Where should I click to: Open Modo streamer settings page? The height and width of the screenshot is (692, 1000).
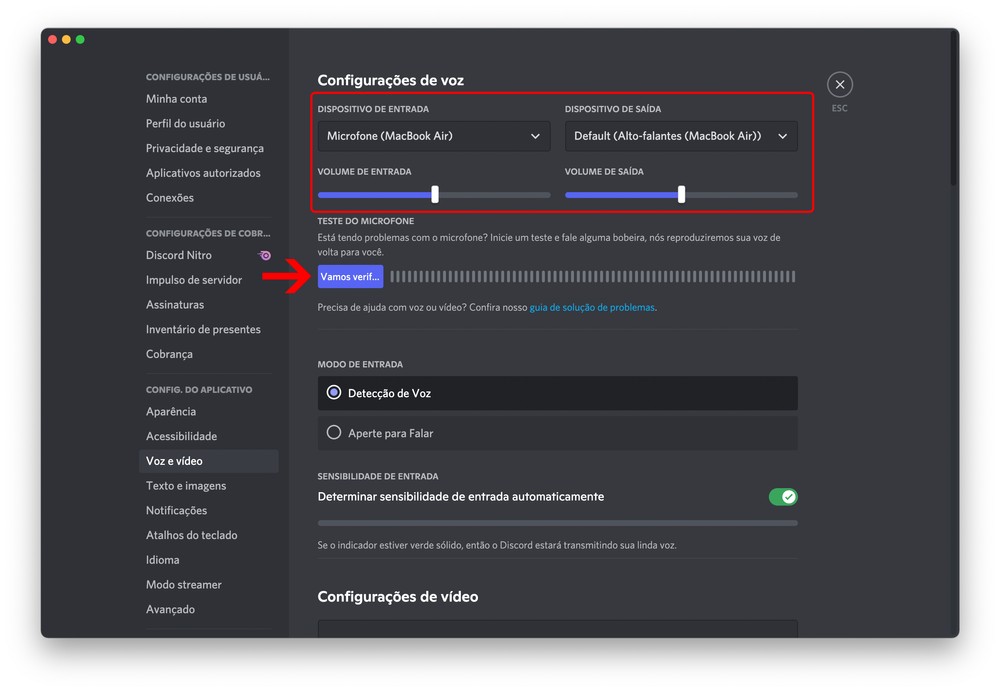(x=184, y=585)
